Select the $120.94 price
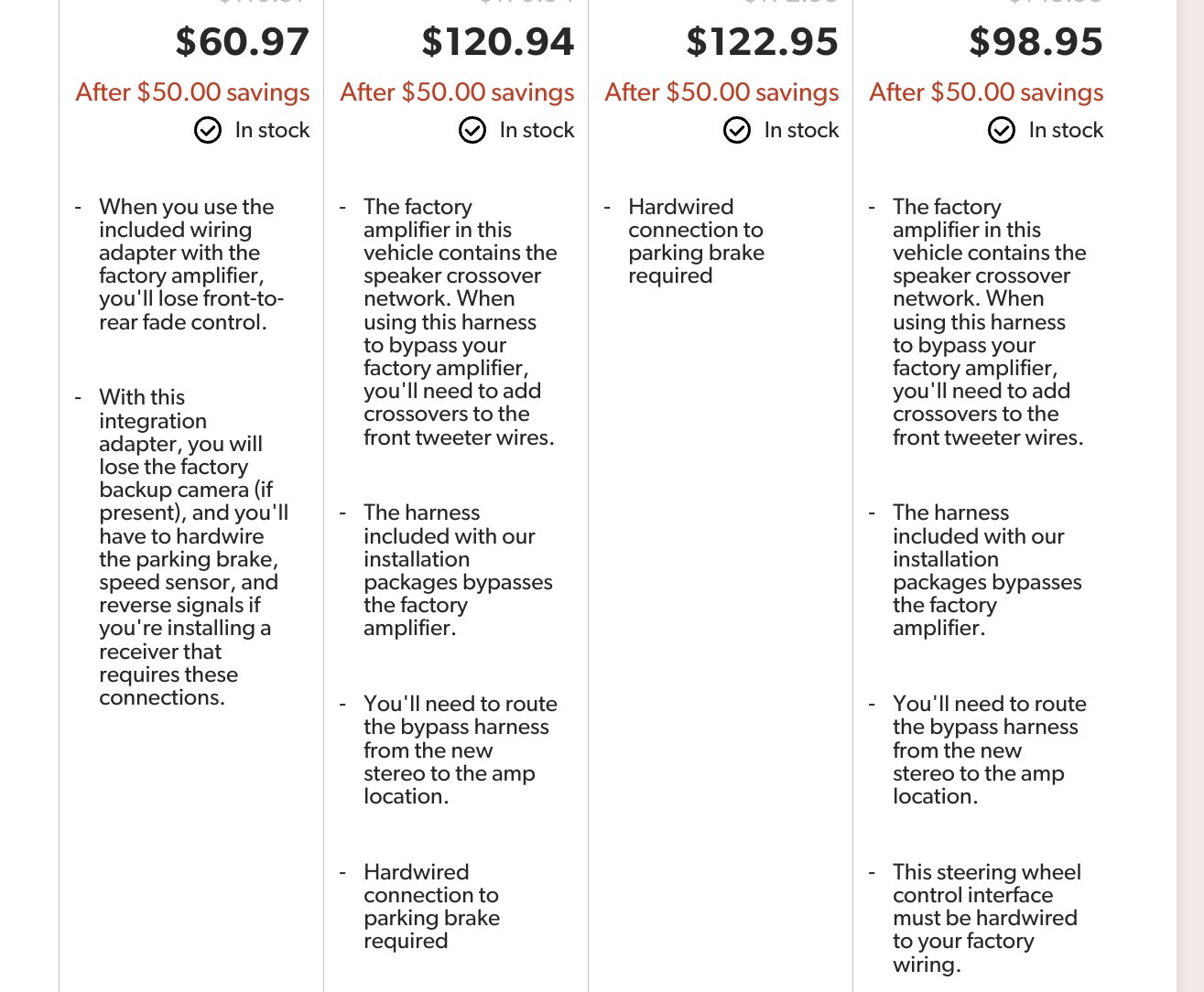 pyautogui.click(x=498, y=42)
